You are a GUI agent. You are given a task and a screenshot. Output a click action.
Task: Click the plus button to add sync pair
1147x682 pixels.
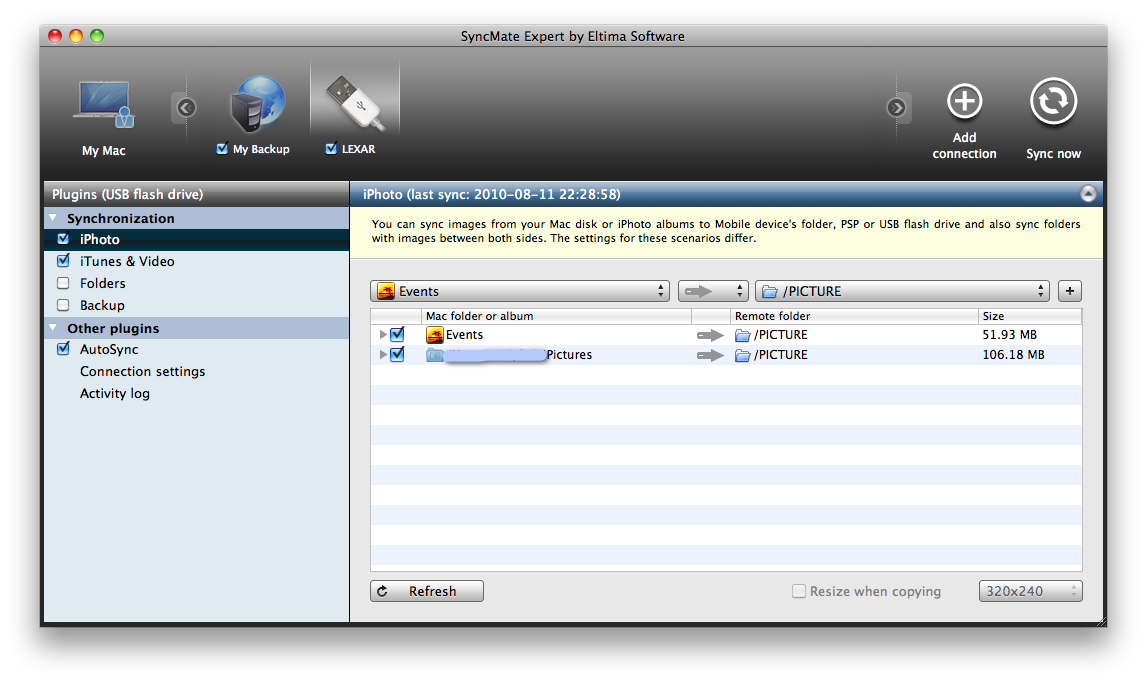click(x=1069, y=291)
